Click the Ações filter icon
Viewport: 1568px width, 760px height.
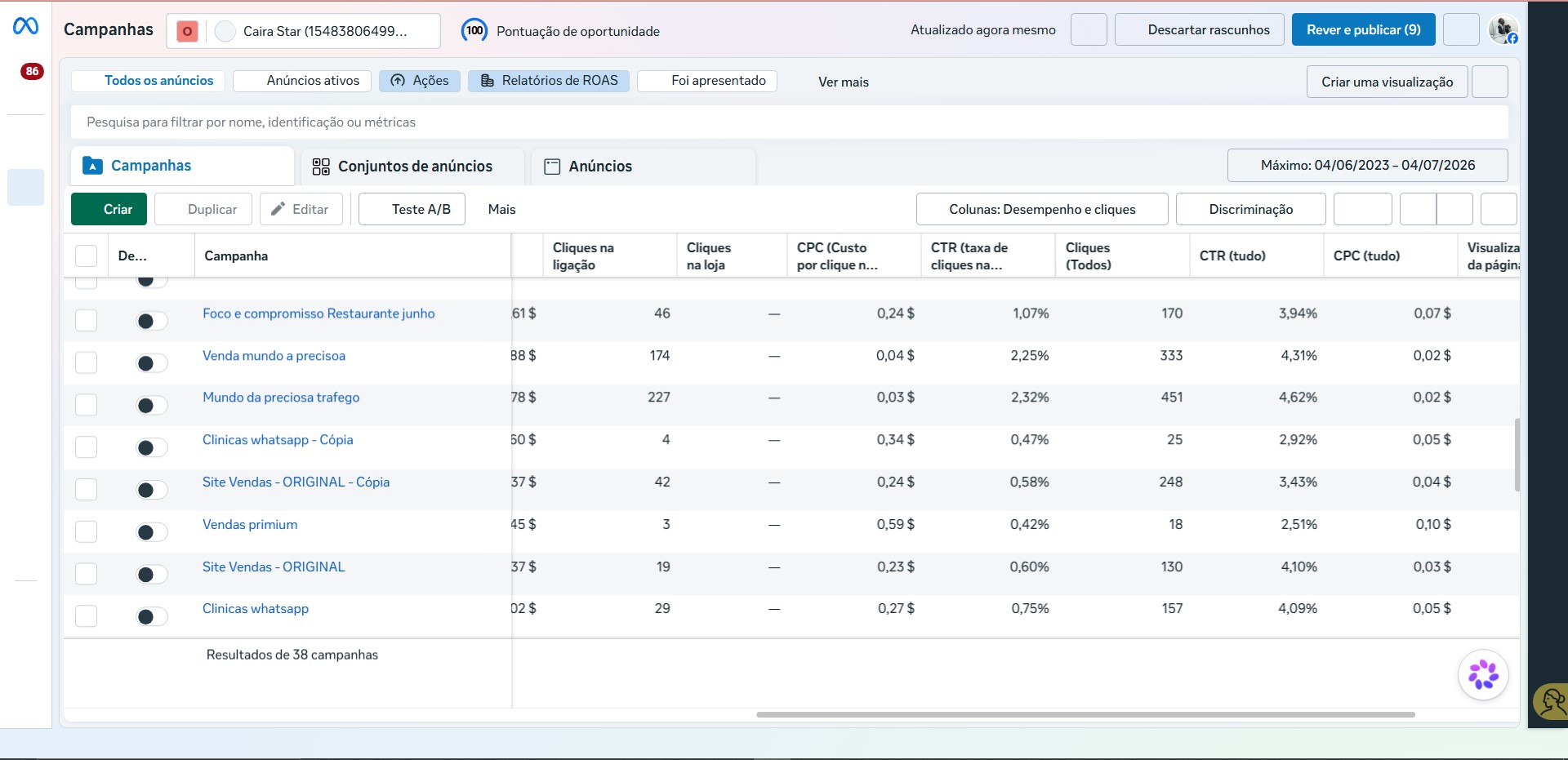(x=398, y=80)
